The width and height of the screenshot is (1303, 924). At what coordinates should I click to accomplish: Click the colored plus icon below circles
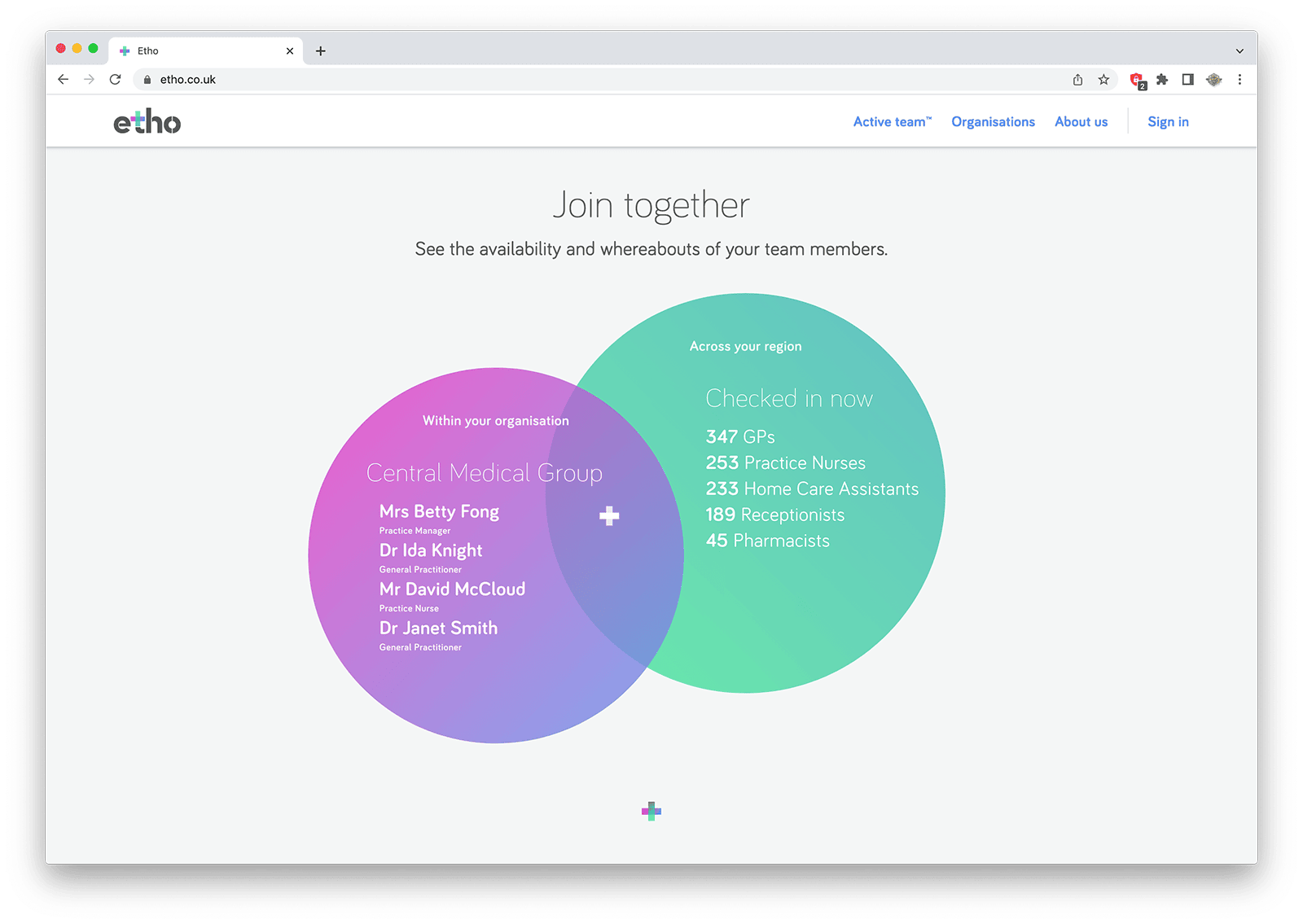651,811
